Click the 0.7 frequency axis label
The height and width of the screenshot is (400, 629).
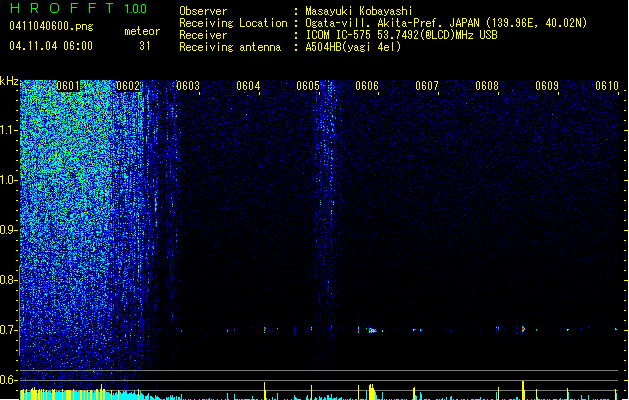(9, 330)
